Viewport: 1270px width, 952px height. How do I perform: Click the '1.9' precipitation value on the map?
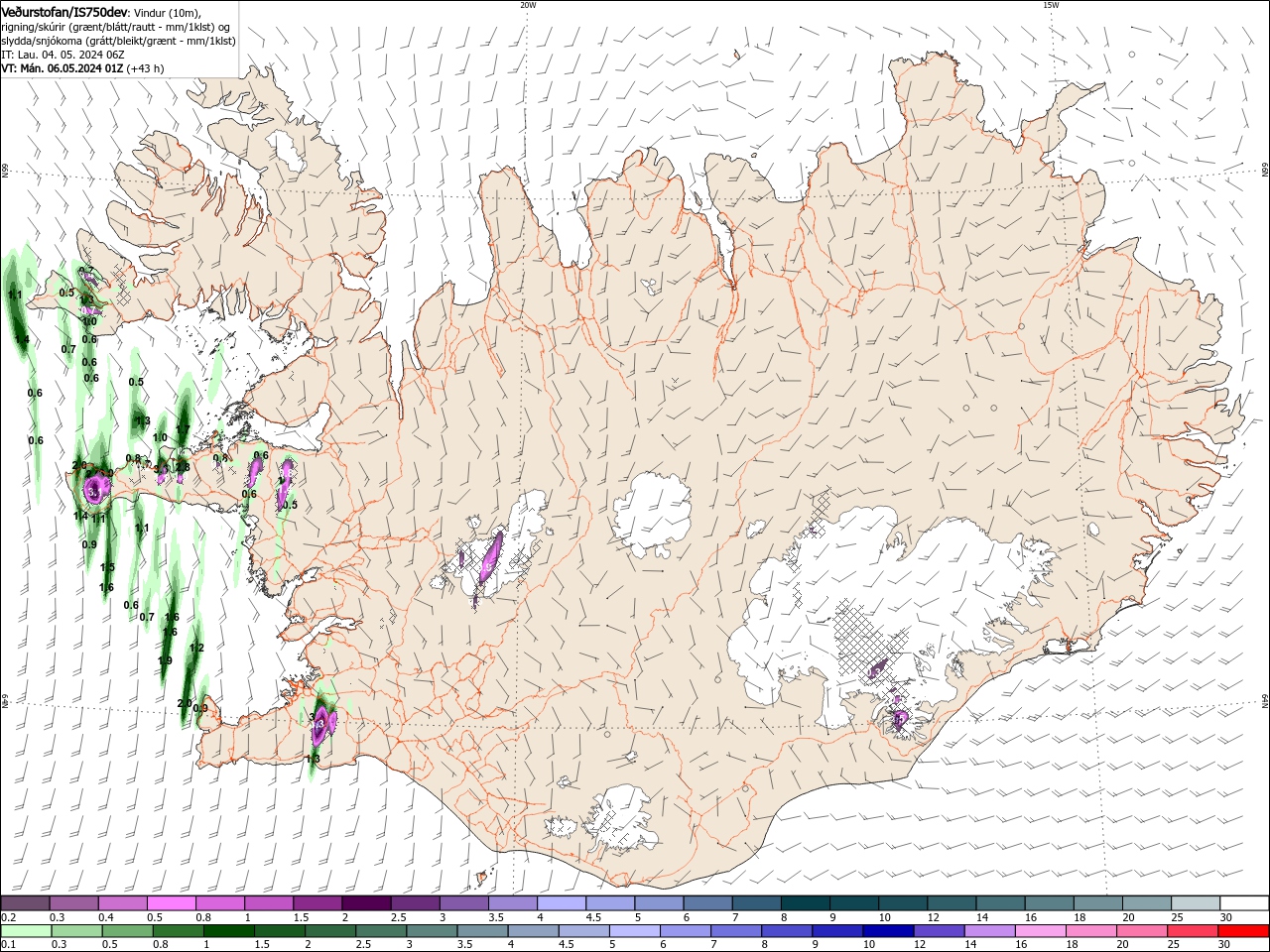[166, 660]
